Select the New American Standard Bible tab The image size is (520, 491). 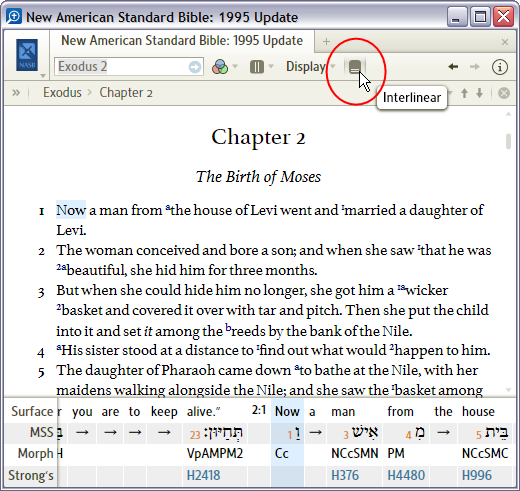pyautogui.click(x=182, y=41)
